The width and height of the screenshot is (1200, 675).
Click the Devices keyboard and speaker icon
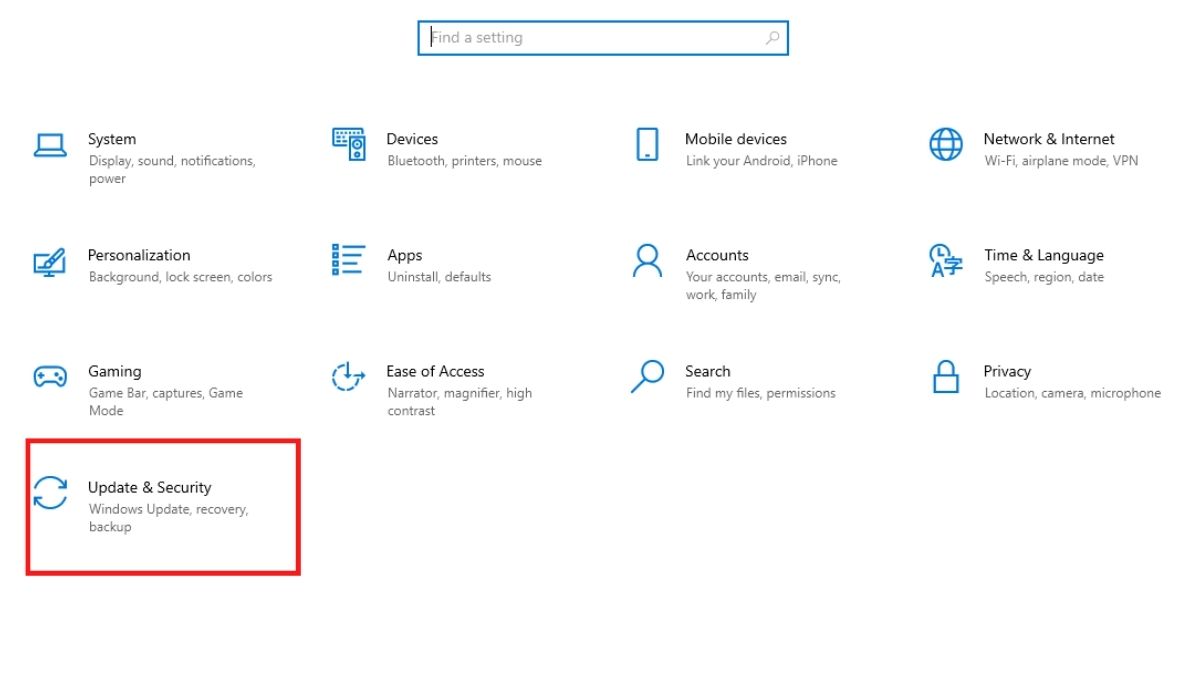pos(349,144)
